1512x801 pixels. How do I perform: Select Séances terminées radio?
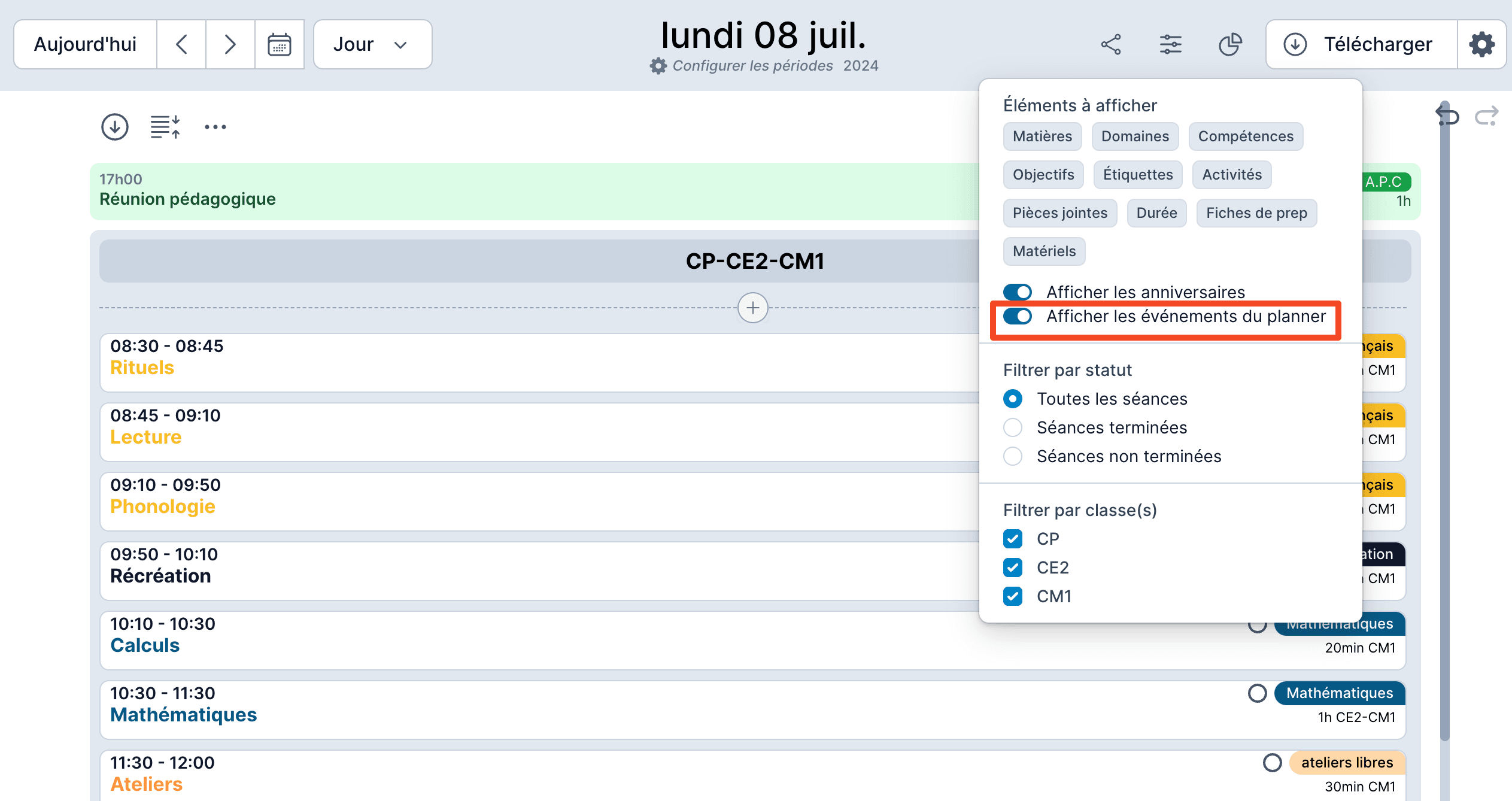(1013, 427)
